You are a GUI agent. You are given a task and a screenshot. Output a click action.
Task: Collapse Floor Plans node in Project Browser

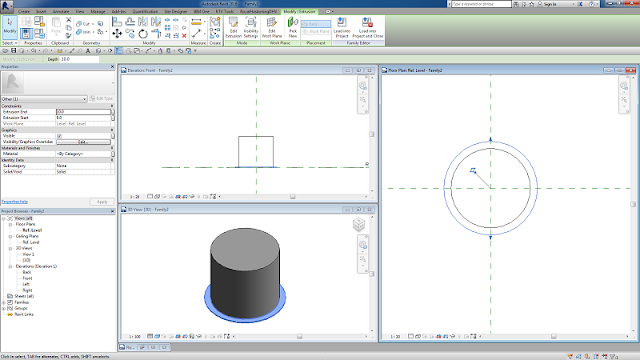(x=11, y=224)
